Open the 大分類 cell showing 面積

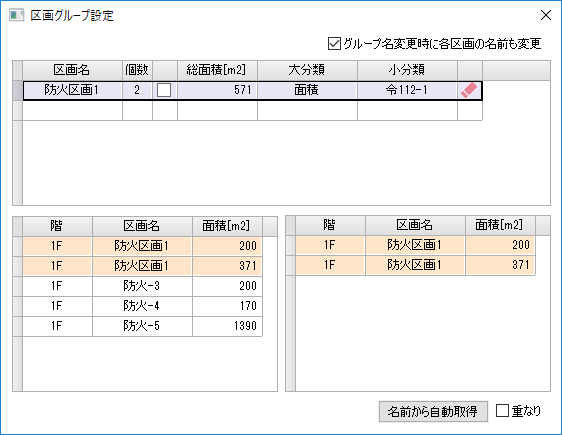pyautogui.click(x=307, y=90)
